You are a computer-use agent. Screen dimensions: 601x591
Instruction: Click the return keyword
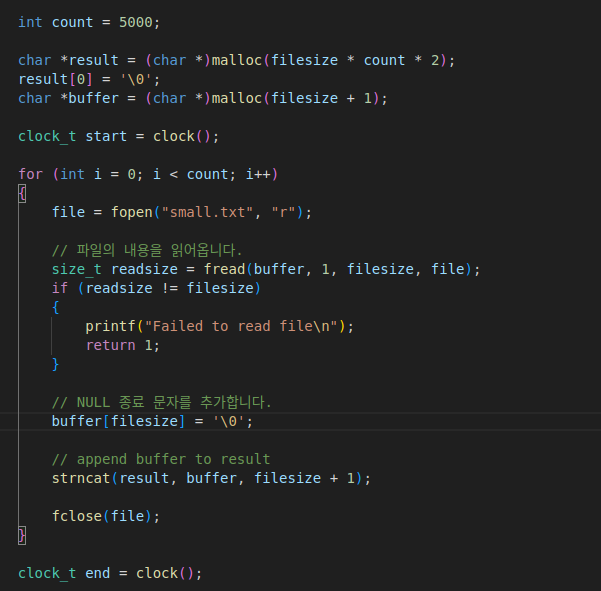110,345
